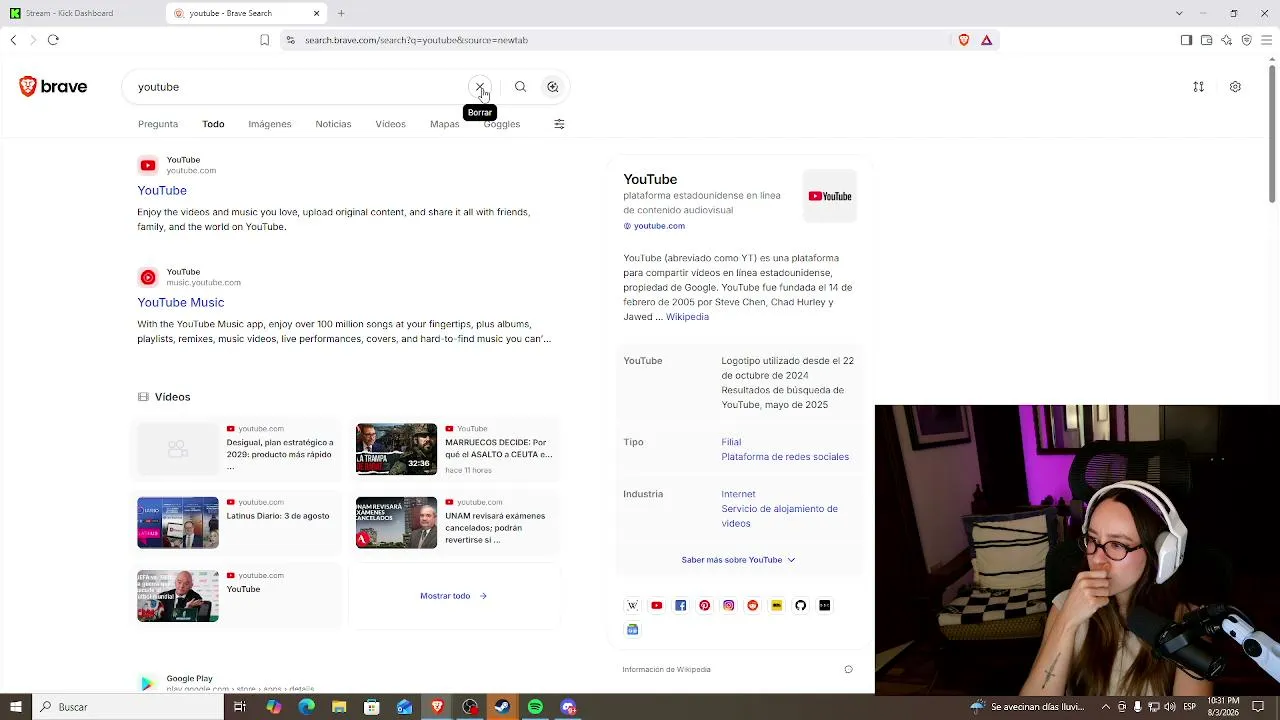Click the Brave Rewards triangle icon
1280x720 pixels.
pos(986,40)
